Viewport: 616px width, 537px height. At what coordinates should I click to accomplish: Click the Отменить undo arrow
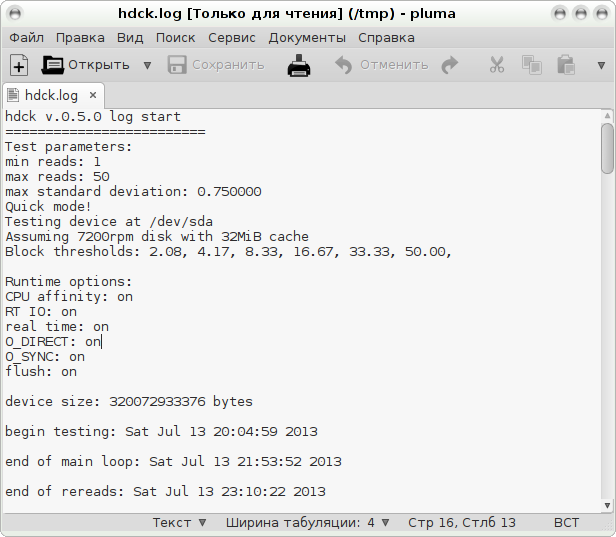click(x=343, y=65)
